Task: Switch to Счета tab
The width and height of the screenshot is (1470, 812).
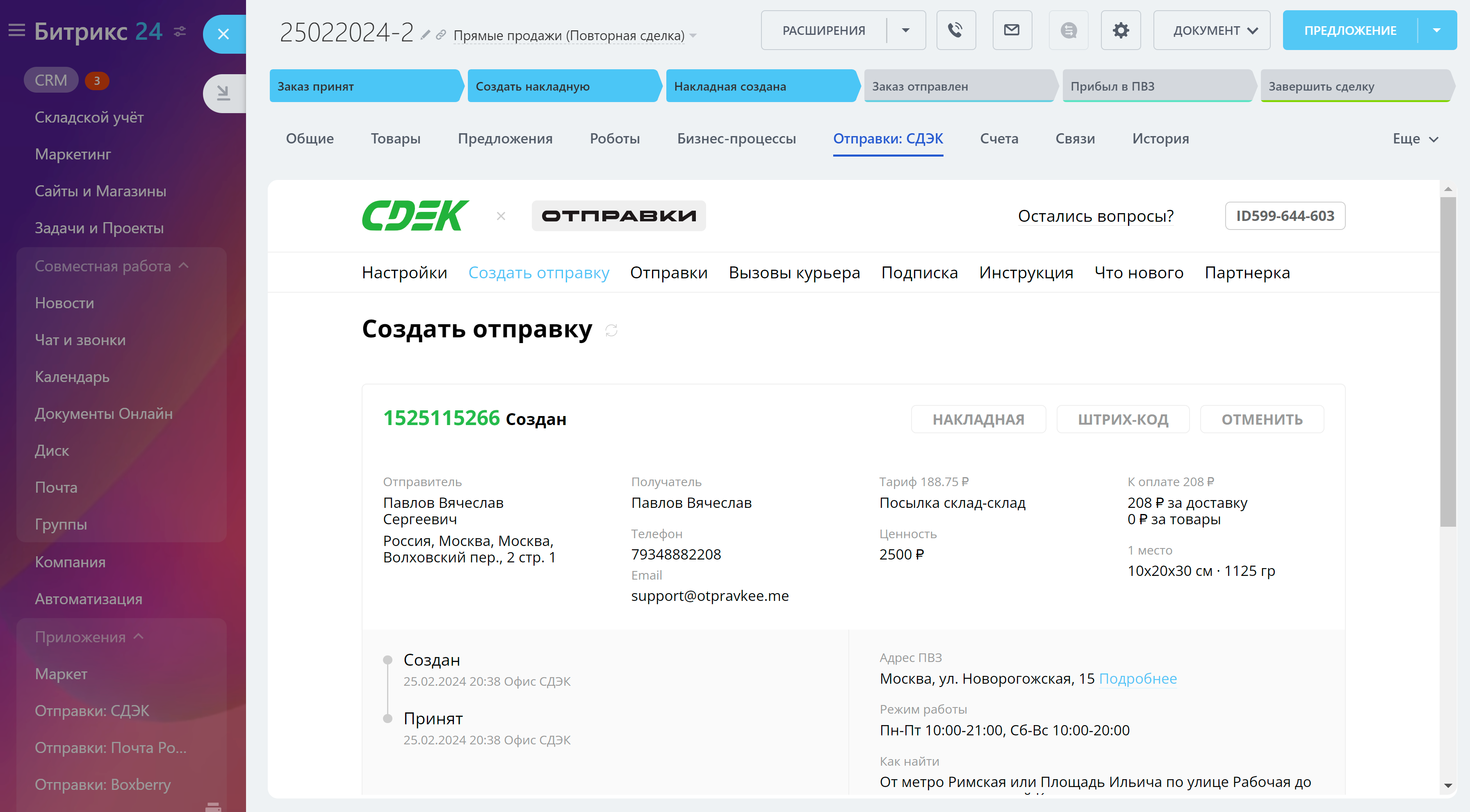Action: click(x=998, y=139)
